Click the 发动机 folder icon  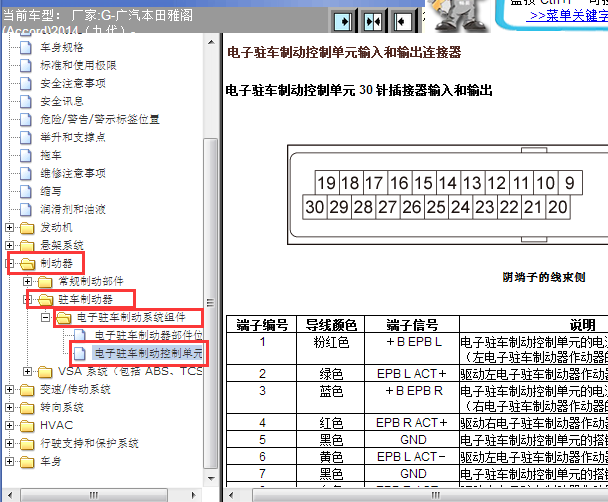pyautogui.click(x=27, y=228)
